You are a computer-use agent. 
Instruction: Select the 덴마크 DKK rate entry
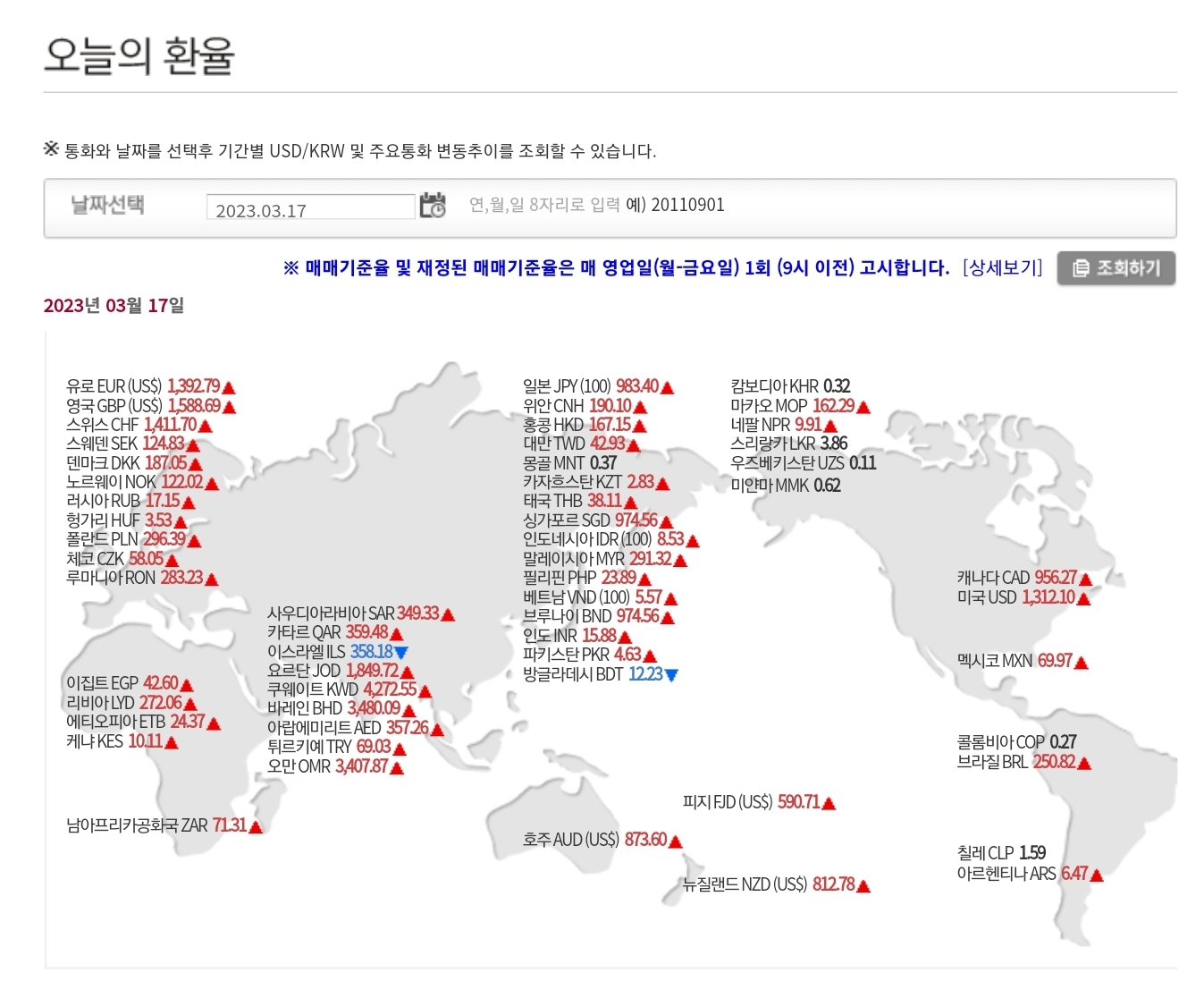(134, 463)
